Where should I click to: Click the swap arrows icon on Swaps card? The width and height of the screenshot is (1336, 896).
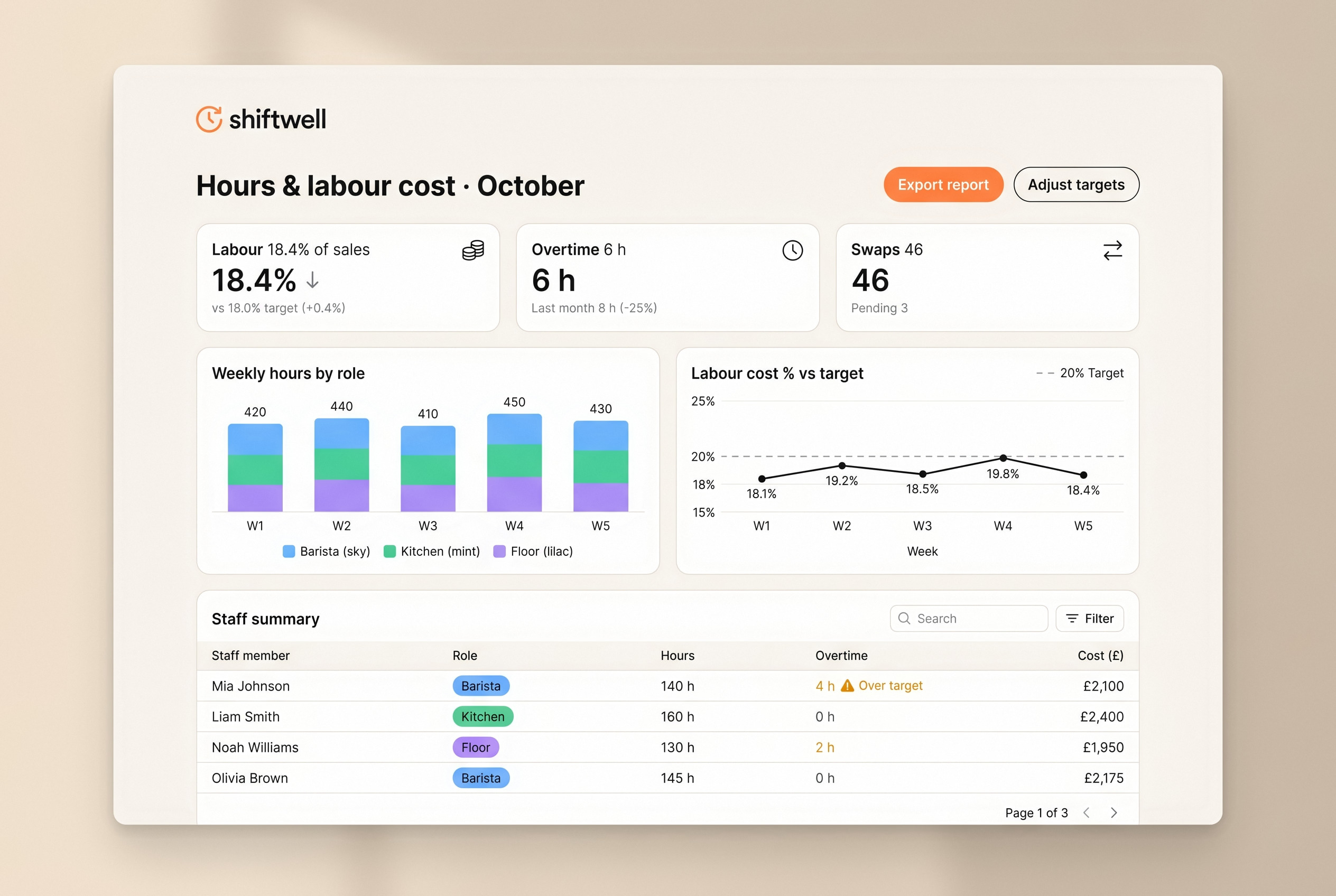pyautogui.click(x=1112, y=250)
